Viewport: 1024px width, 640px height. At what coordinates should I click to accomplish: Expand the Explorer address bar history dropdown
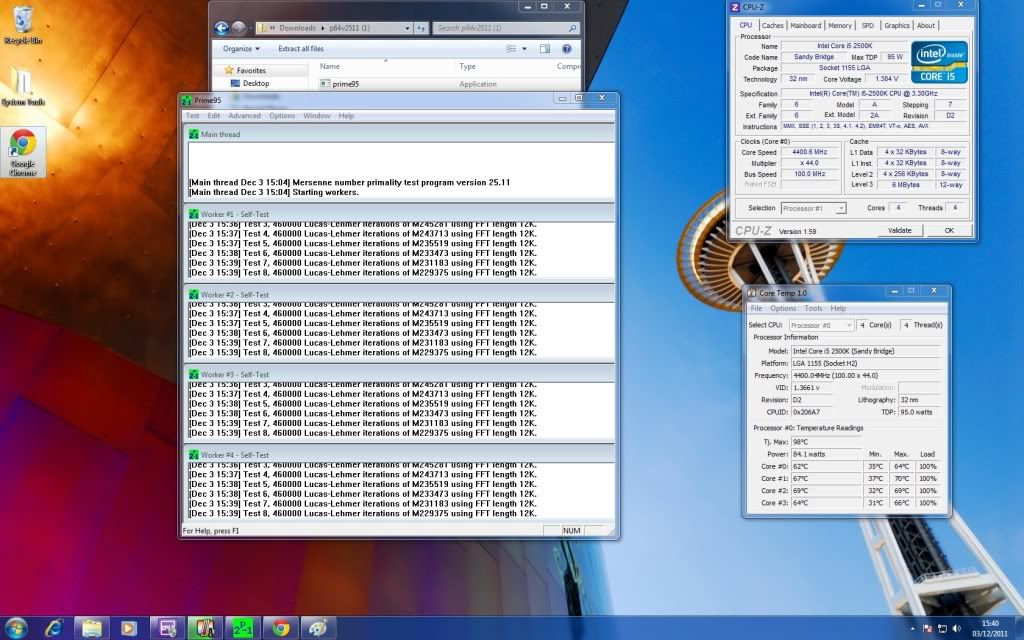(x=407, y=28)
